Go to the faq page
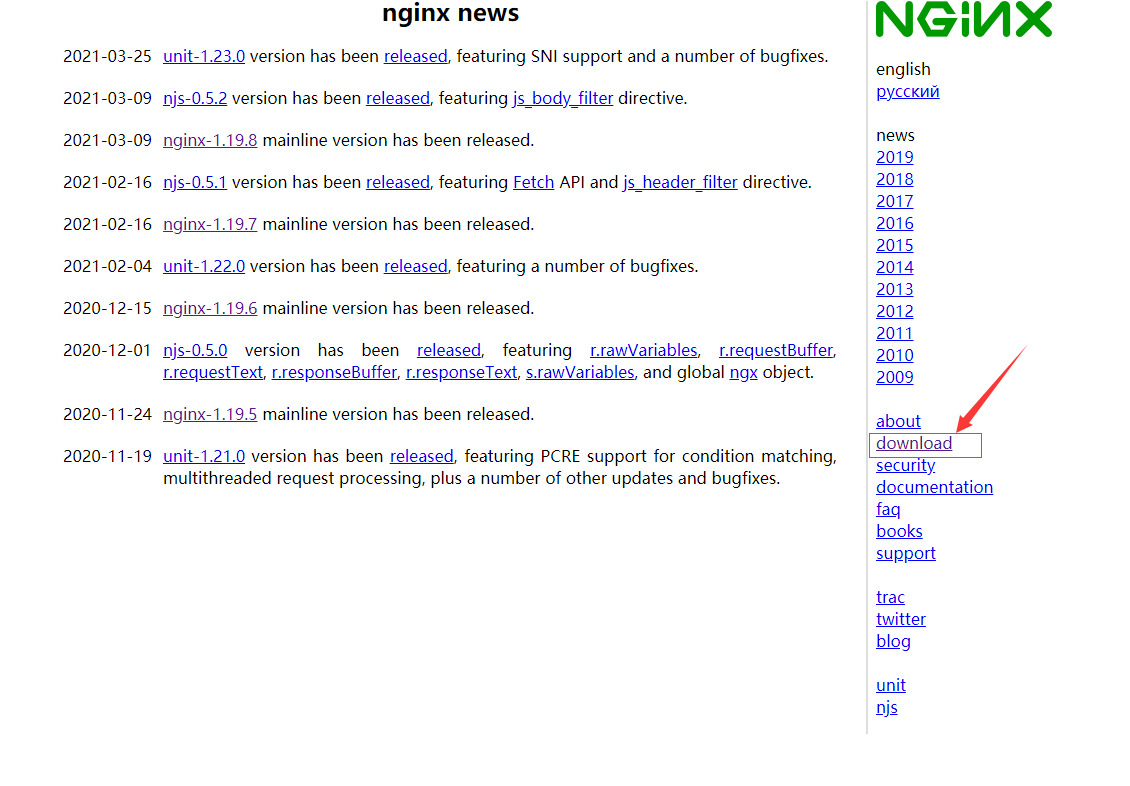This screenshot has height=786, width=1130. pos(888,509)
